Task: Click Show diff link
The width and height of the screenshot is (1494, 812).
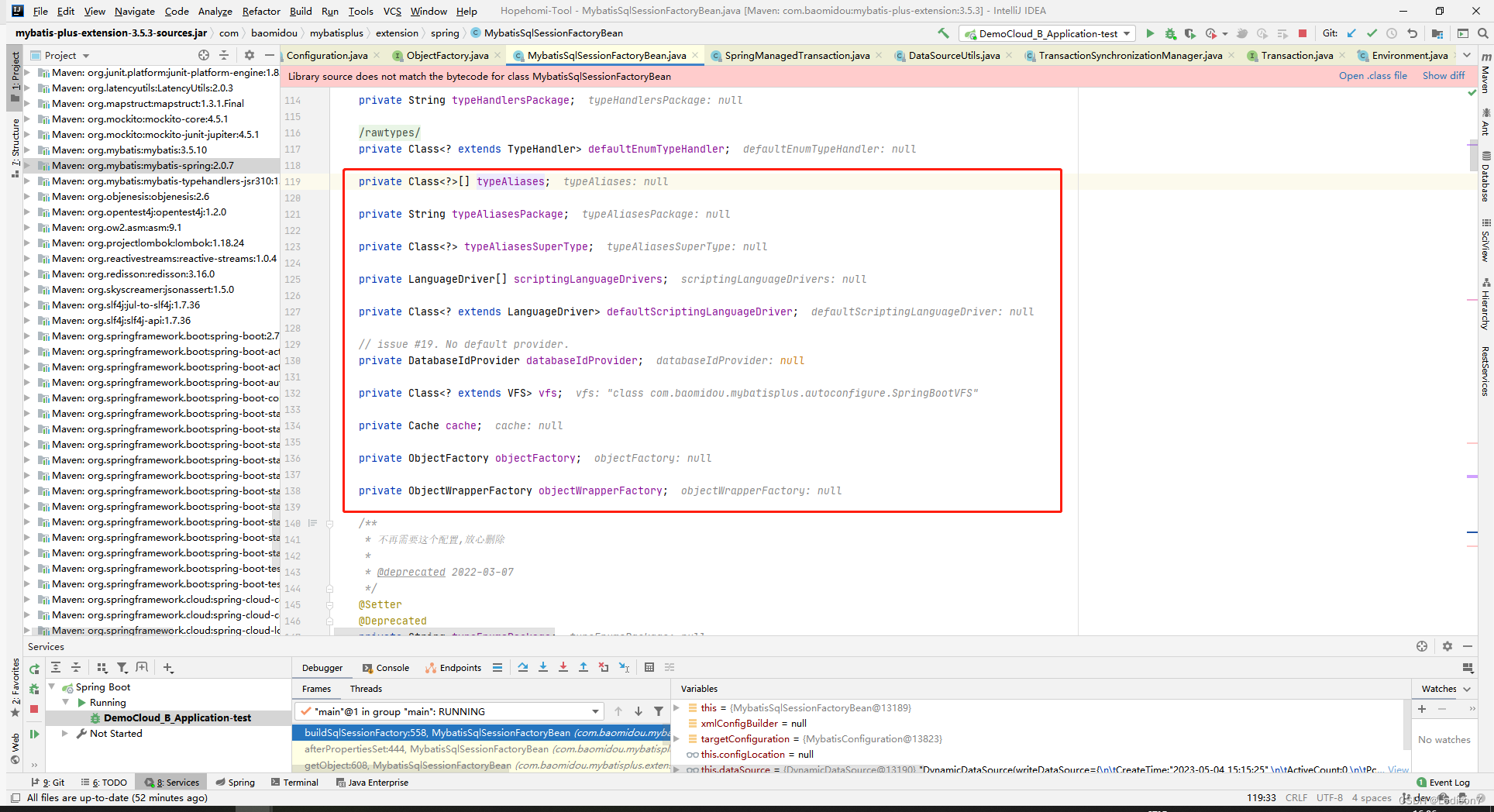Action: click(1443, 75)
